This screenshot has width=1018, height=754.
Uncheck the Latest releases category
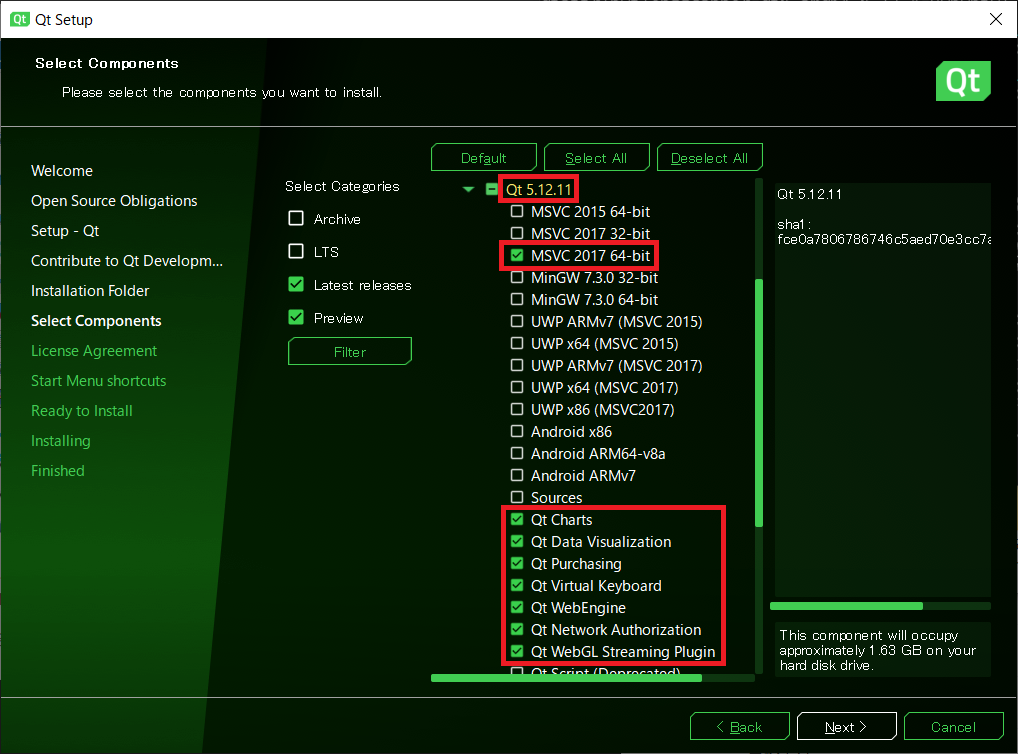click(296, 284)
